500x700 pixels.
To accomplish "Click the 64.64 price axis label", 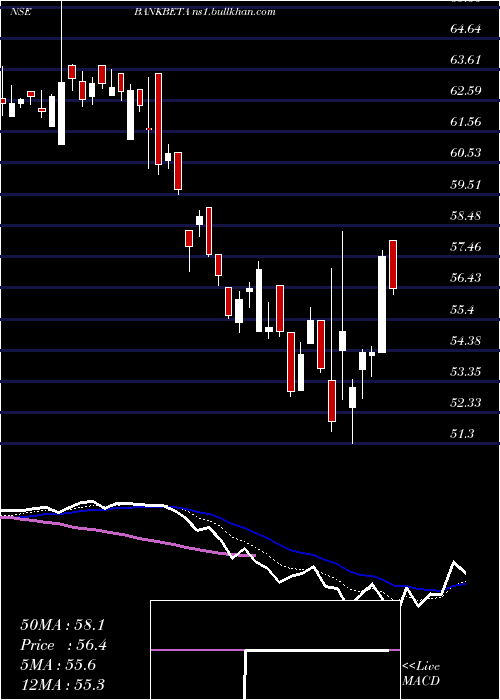I will pyautogui.click(x=466, y=29).
